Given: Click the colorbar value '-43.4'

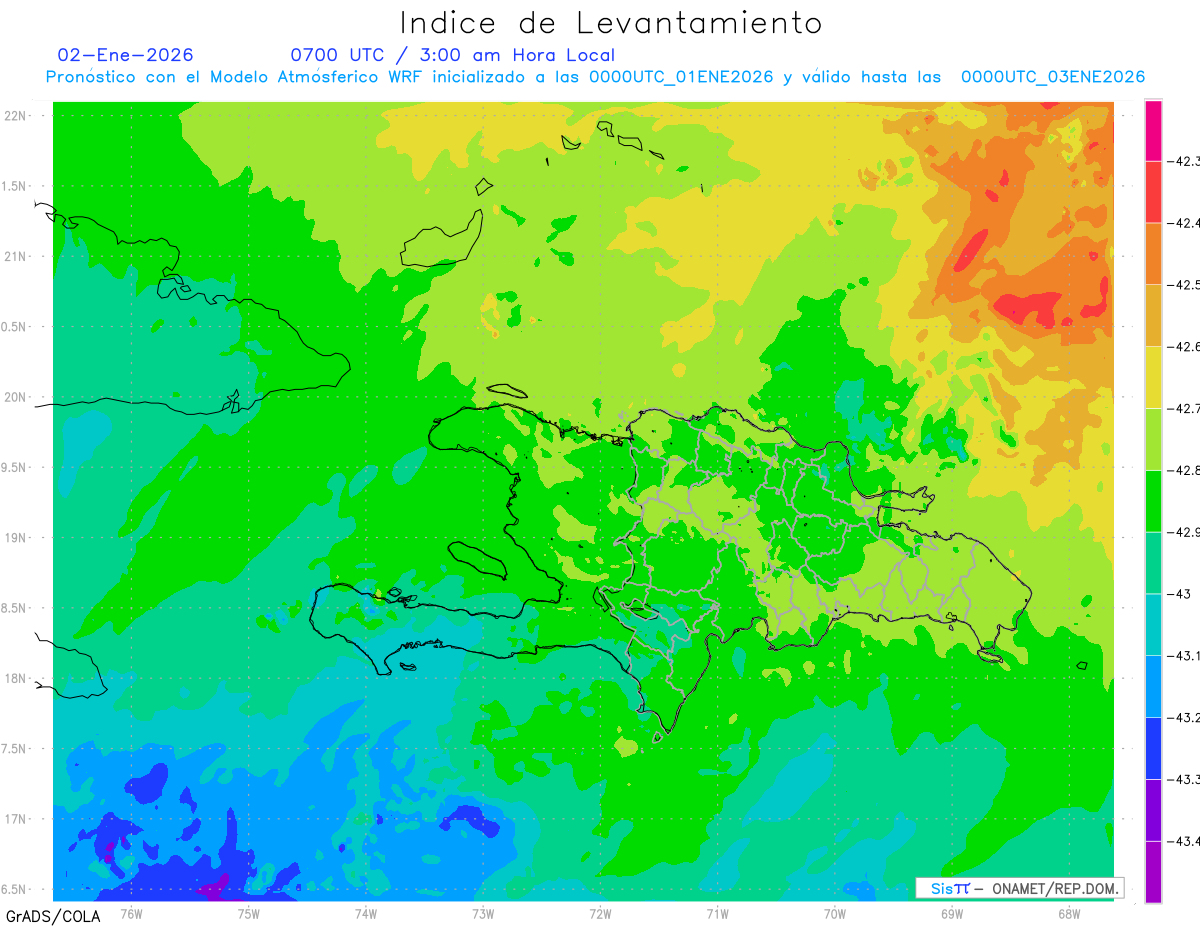Looking at the screenshot, I should [1185, 841].
